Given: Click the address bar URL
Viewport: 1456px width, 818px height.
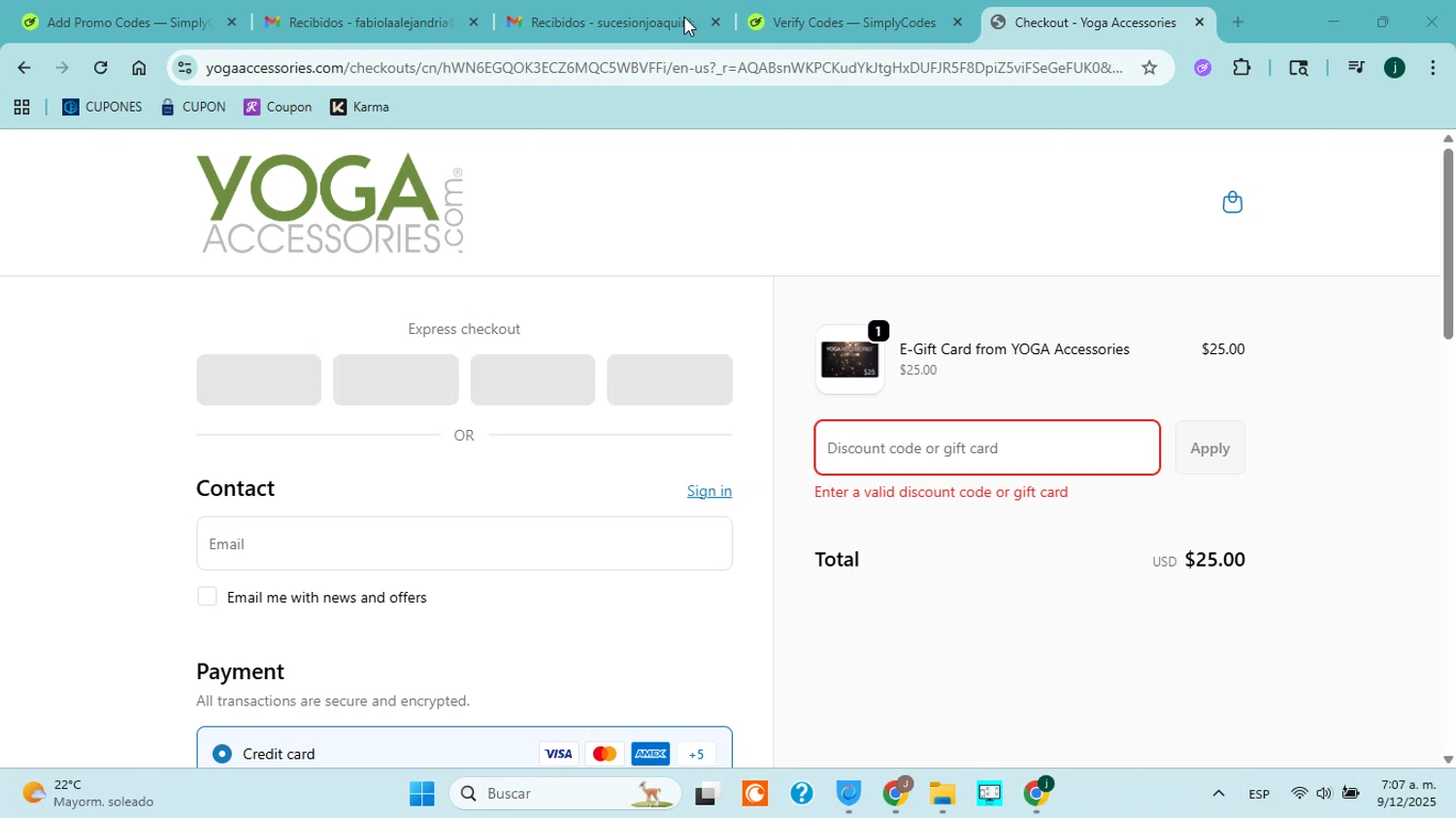Looking at the screenshot, I should coord(664,68).
